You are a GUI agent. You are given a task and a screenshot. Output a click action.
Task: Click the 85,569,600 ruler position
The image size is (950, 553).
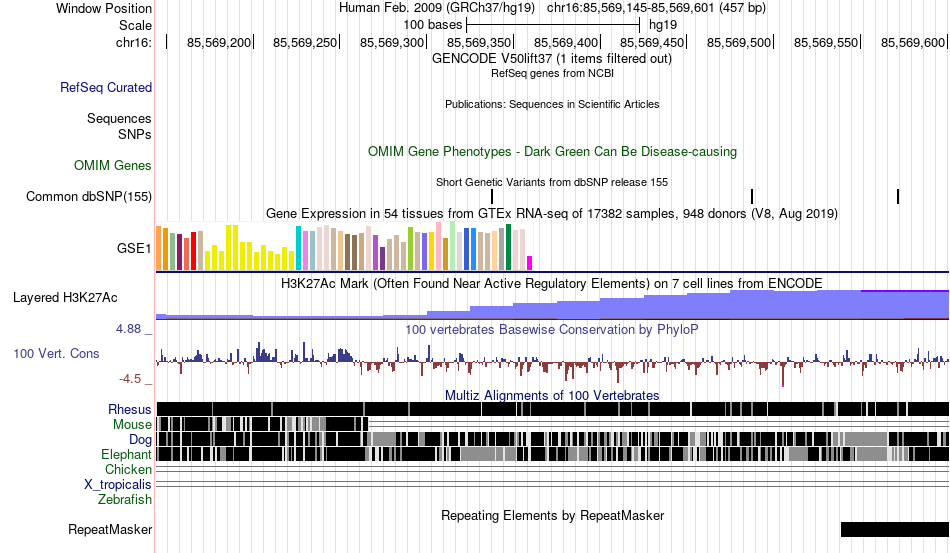[x=913, y=42]
